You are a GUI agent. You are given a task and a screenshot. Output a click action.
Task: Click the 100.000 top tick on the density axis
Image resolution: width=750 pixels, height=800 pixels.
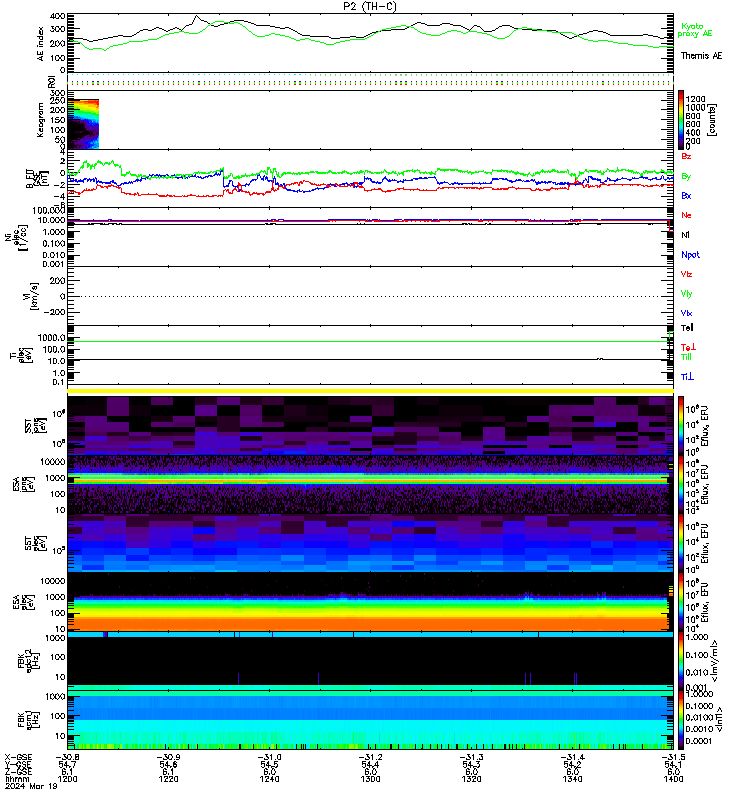click(48, 211)
